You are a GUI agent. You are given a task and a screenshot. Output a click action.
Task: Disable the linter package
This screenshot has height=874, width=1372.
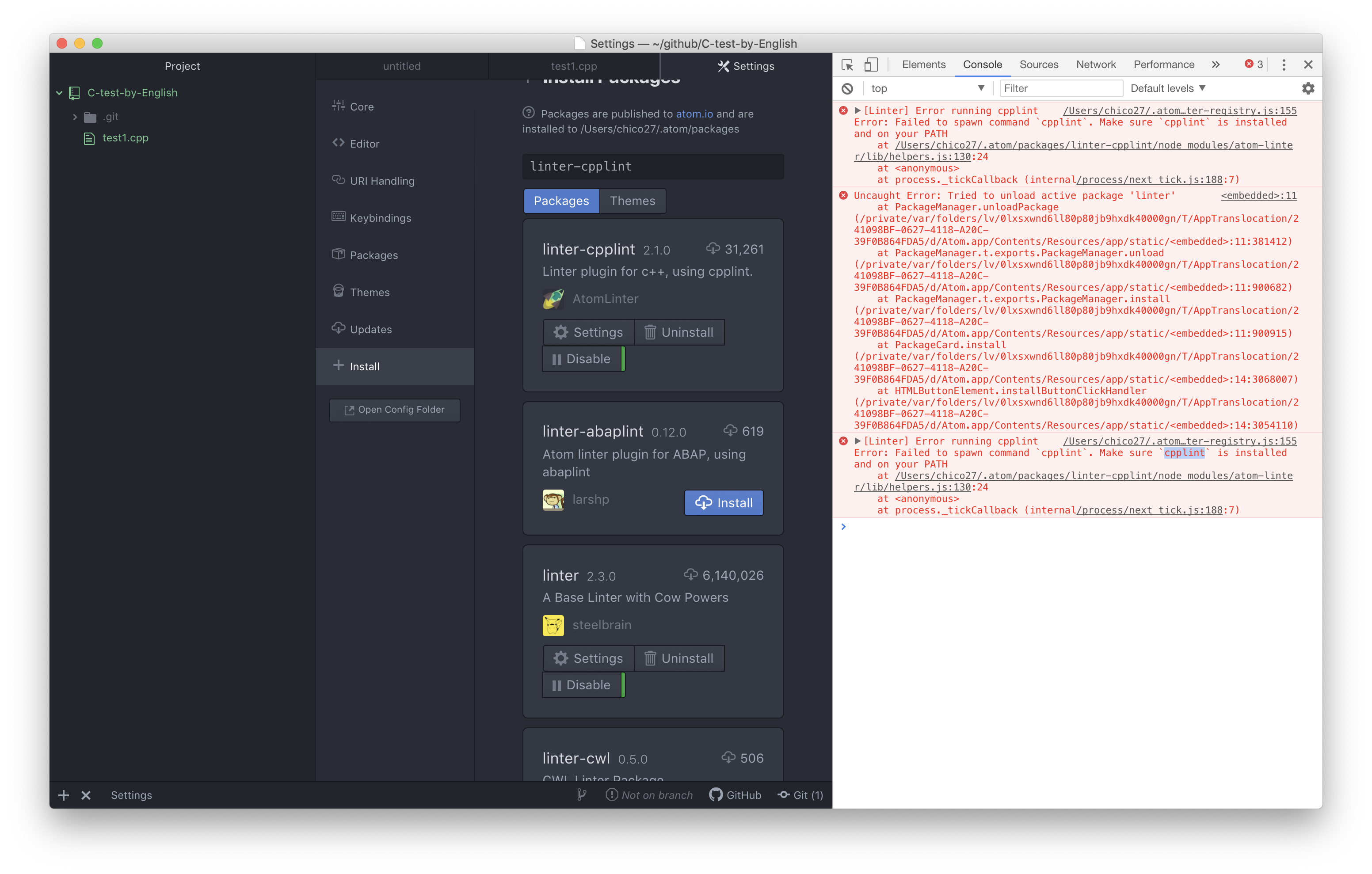[x=583, y=685]
